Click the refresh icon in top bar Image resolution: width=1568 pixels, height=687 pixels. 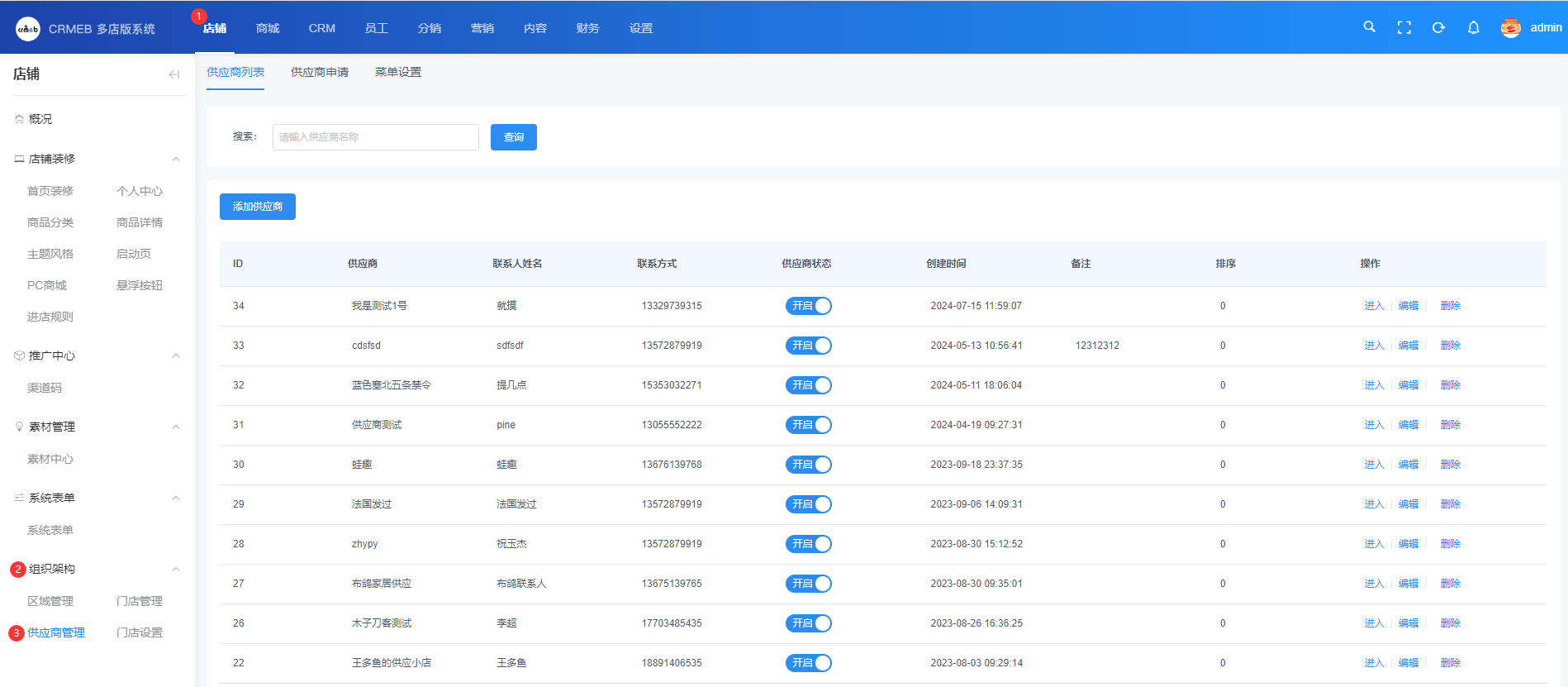(1438, 27)
